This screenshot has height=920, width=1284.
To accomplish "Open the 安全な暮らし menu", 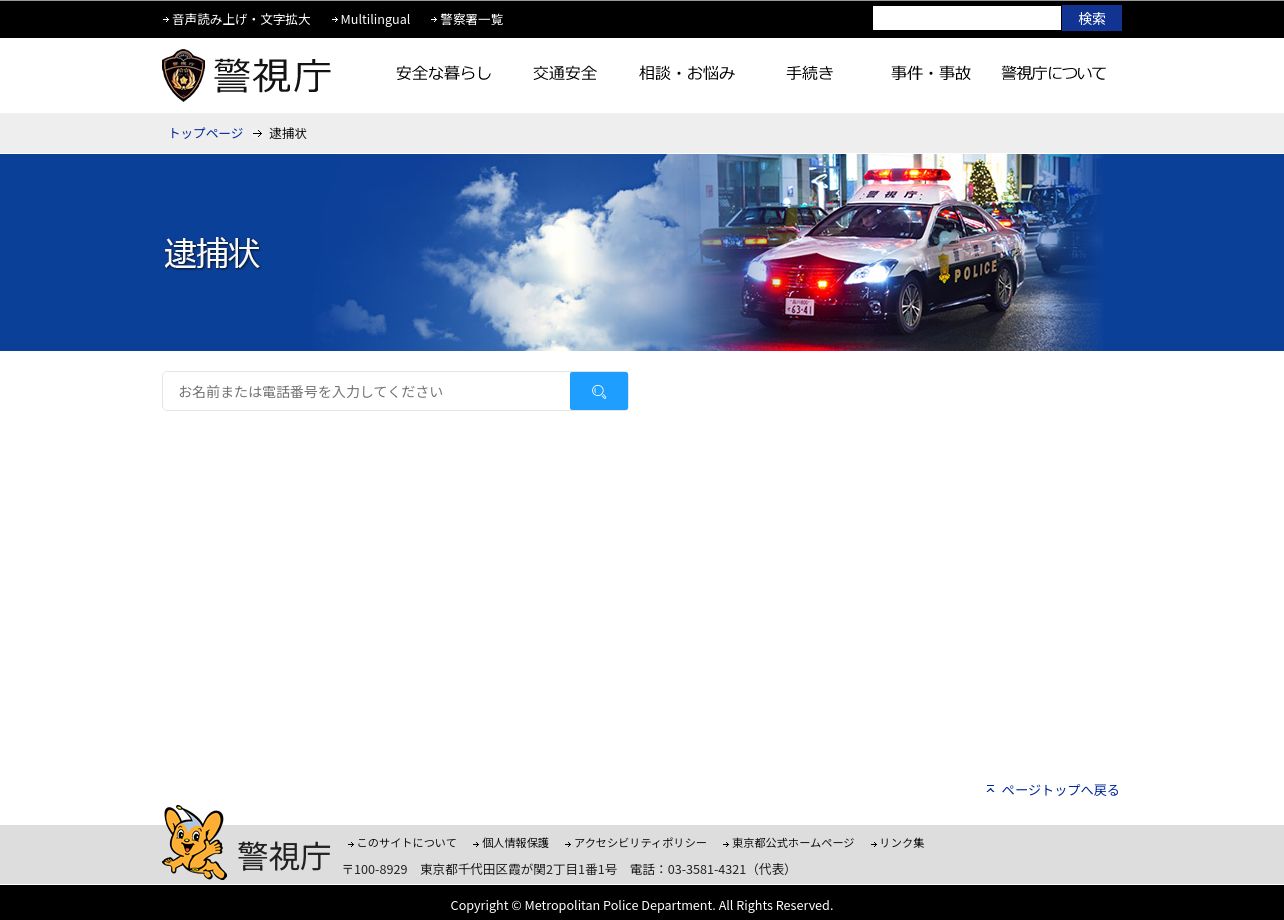I will (444, 73).
